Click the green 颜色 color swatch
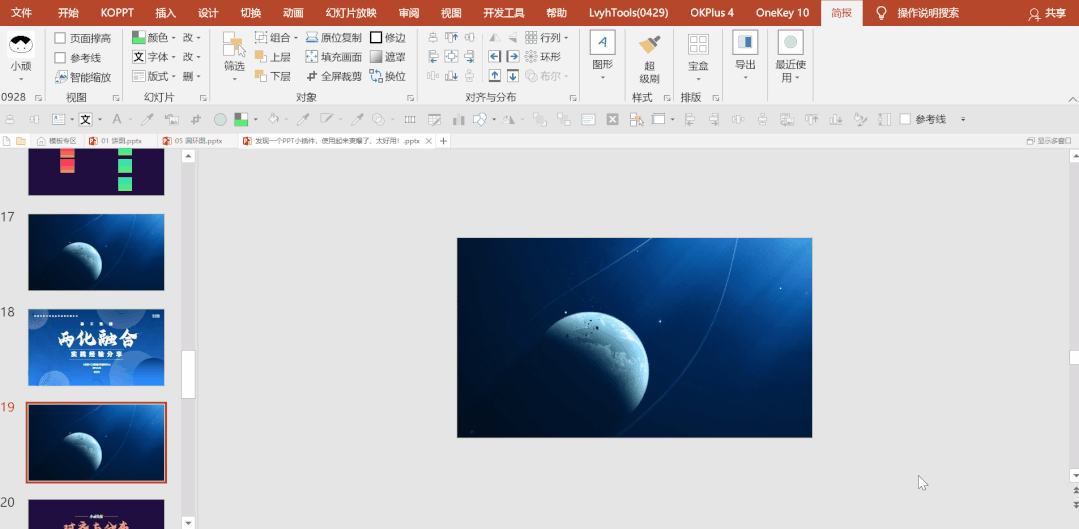 click(138, 38)
